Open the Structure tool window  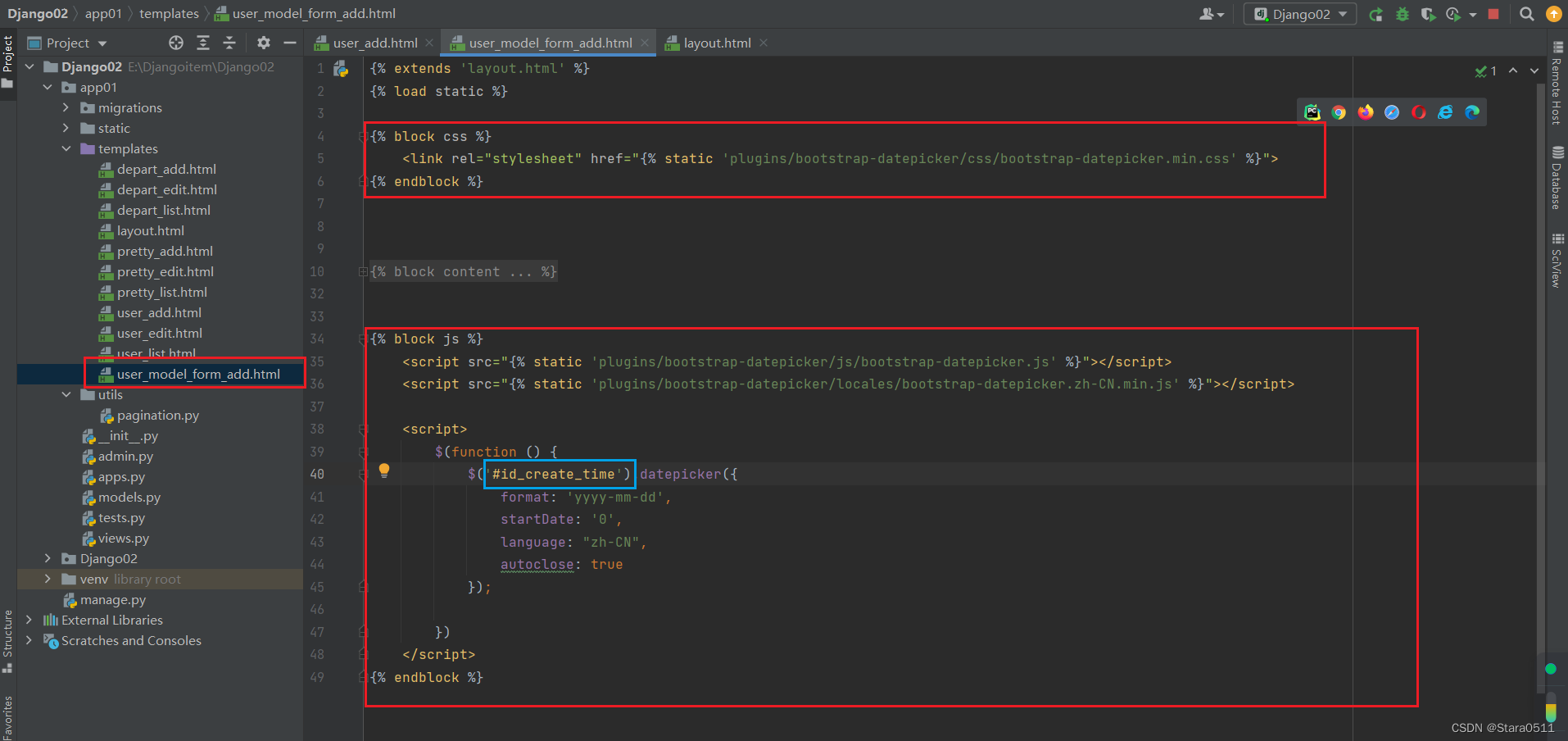pyautogui.click(x=8, y=641)
